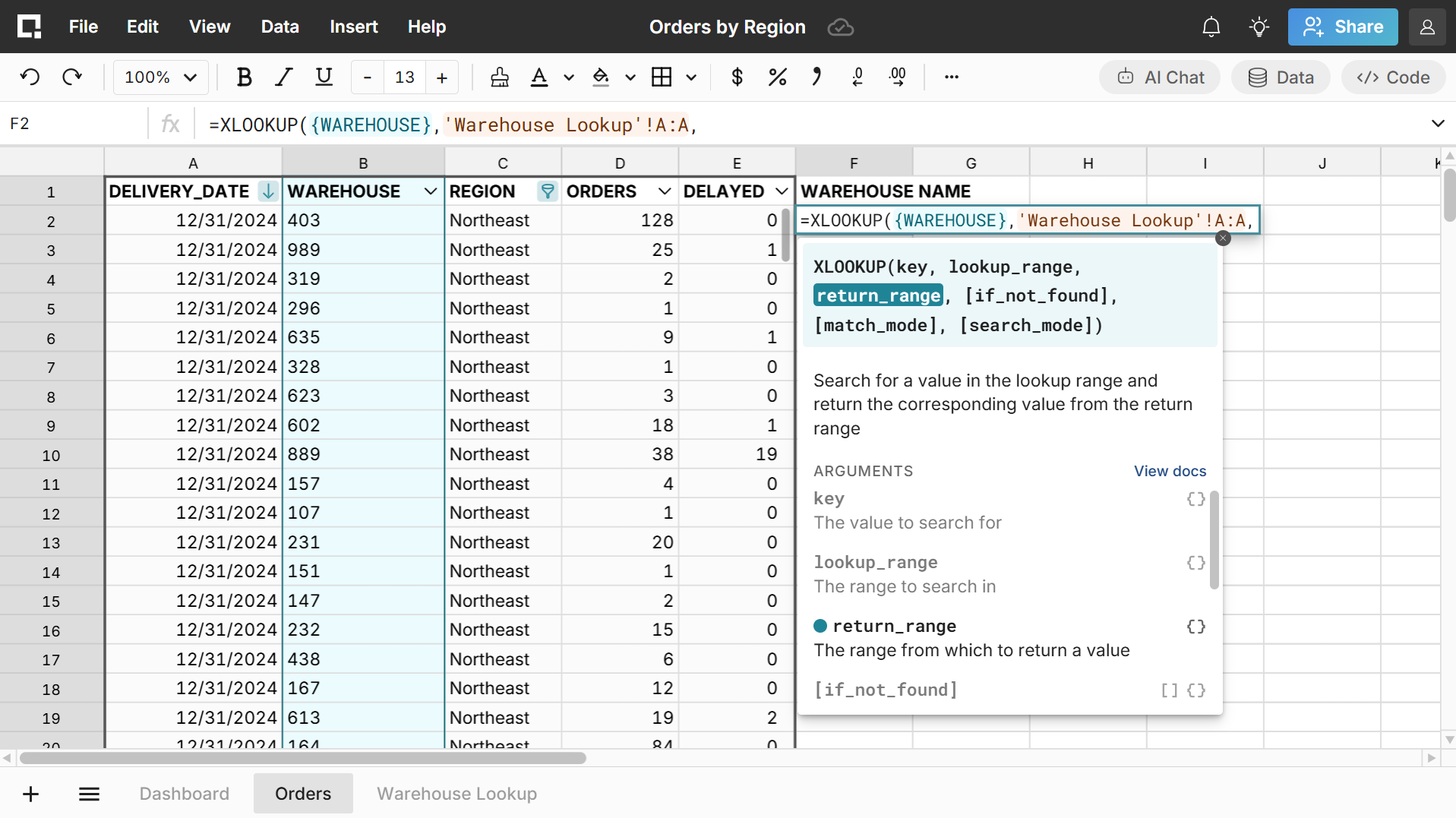Open the fill color picker
This screenshot has height=818, width=1456.
pos(601,77)
